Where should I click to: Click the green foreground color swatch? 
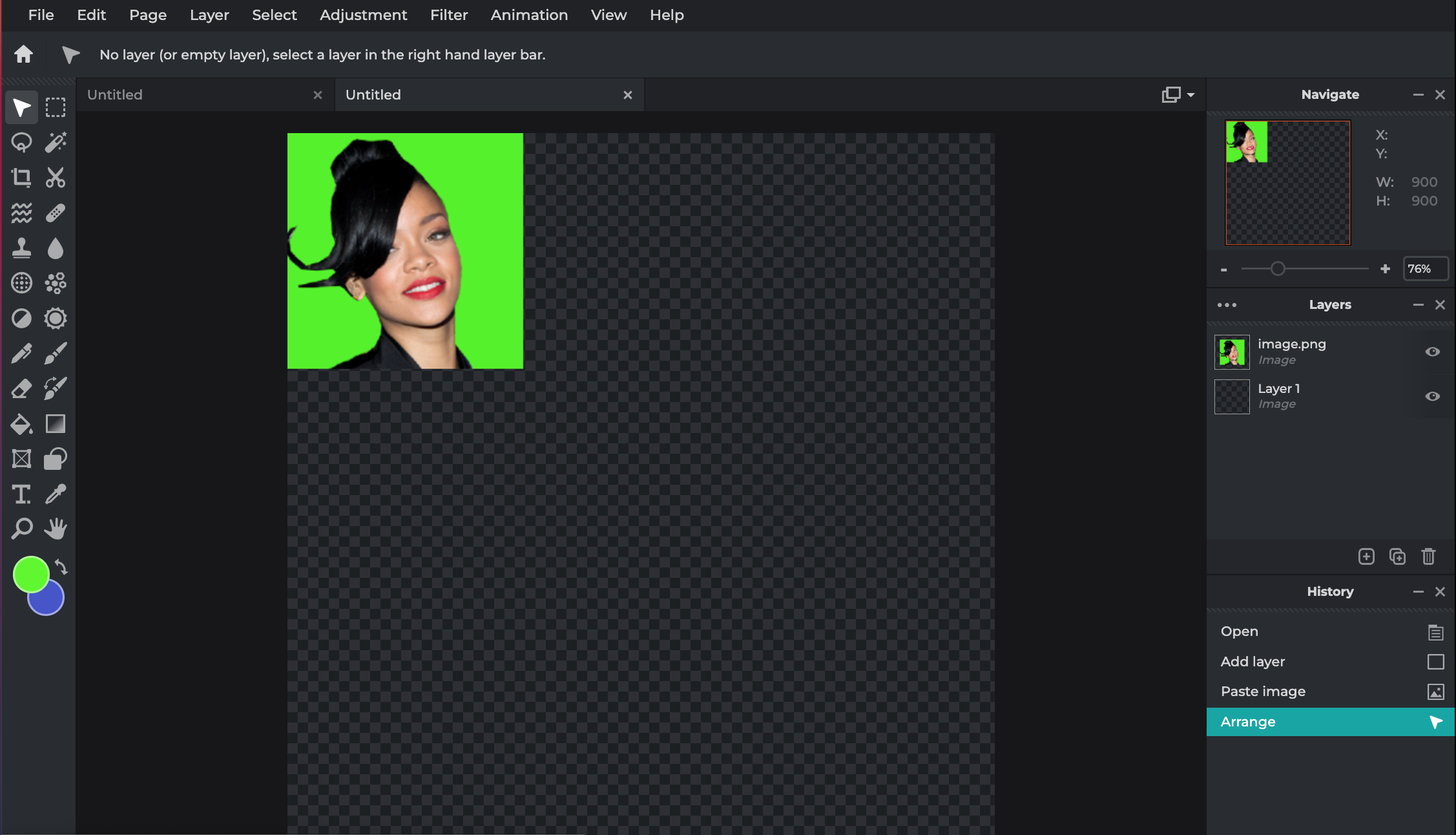pyautogui.click(x=31, y=574)
